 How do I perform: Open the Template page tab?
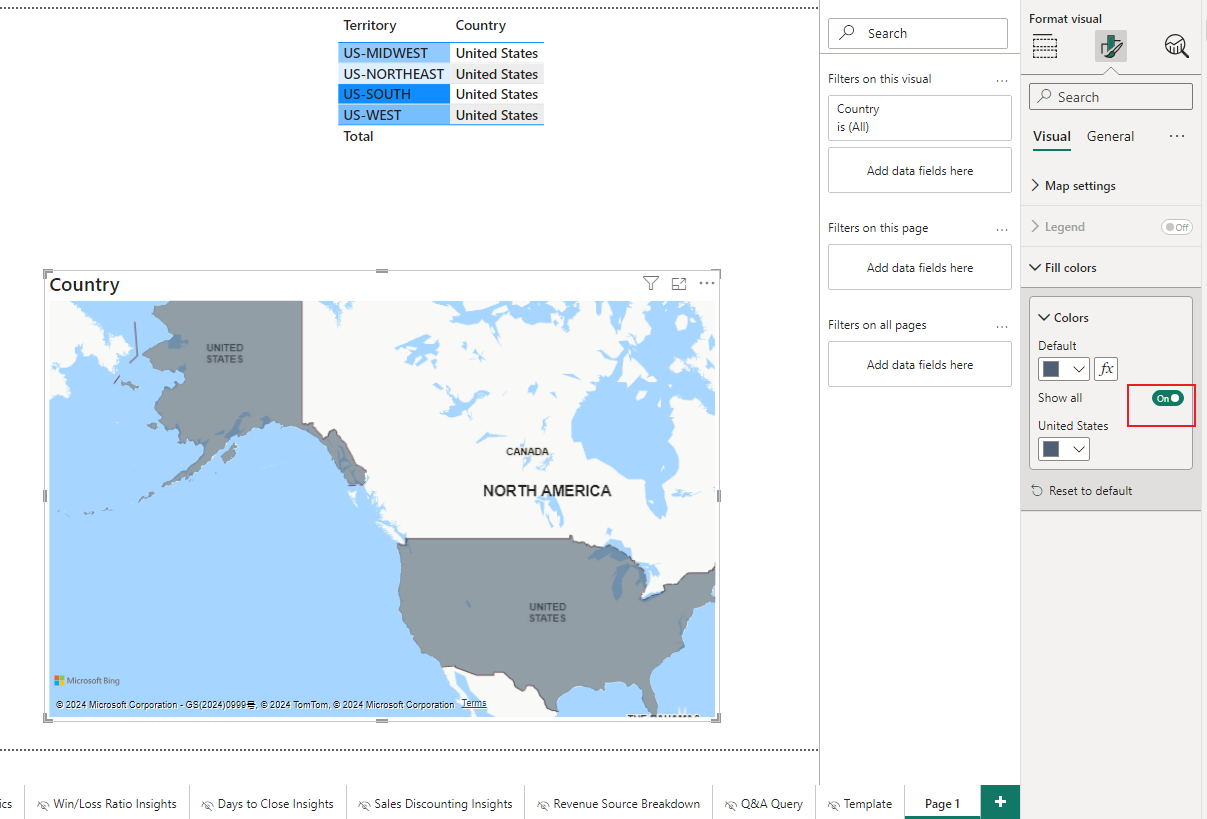pos(859,804)
